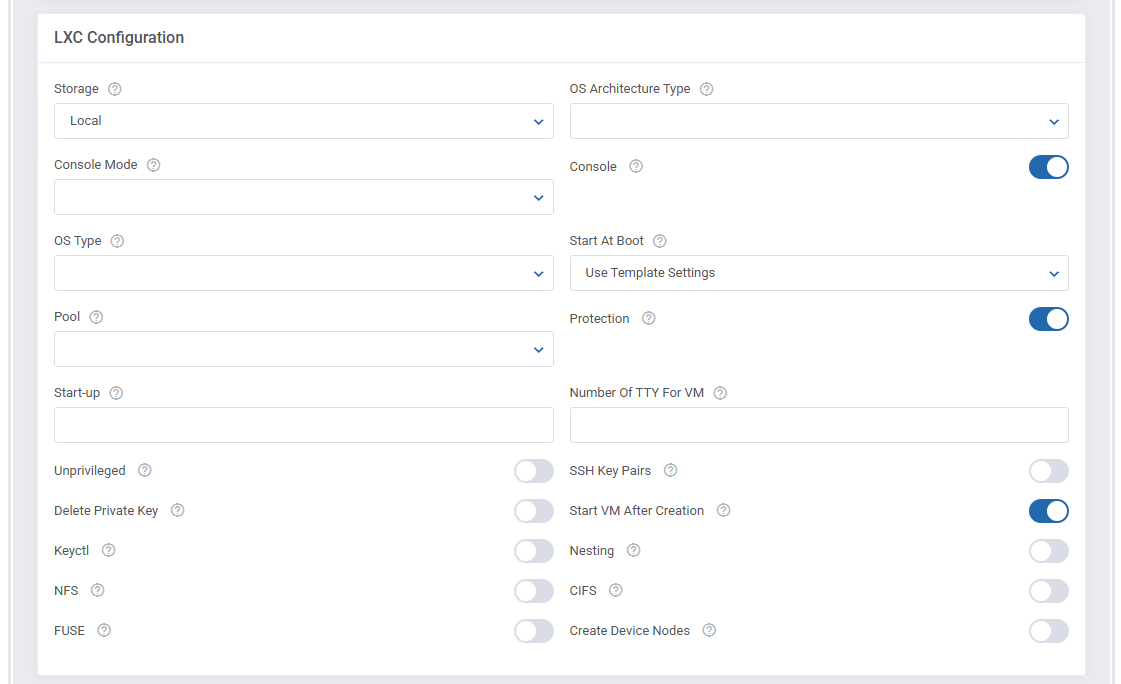Enable the Unprivileged toggle
This screenshot has height=684, width=1121.
pyautogui.click(x=533, y=471)
